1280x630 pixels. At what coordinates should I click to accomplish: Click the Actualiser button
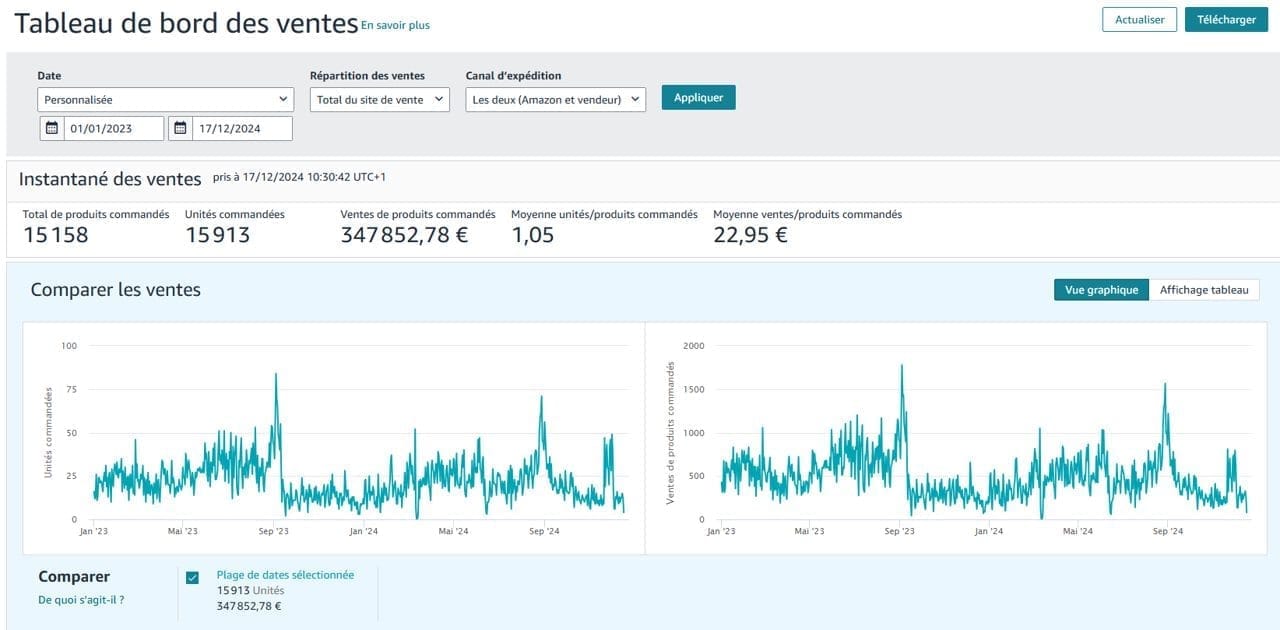coord(1139,20)
